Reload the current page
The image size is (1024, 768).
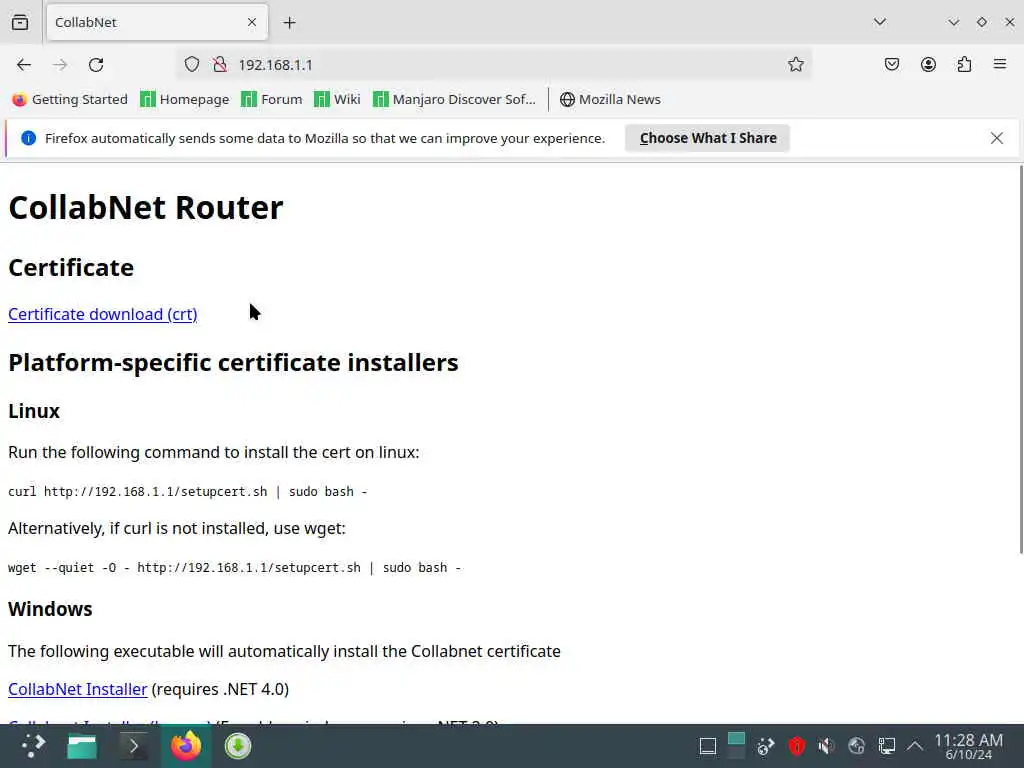[96, 65]
